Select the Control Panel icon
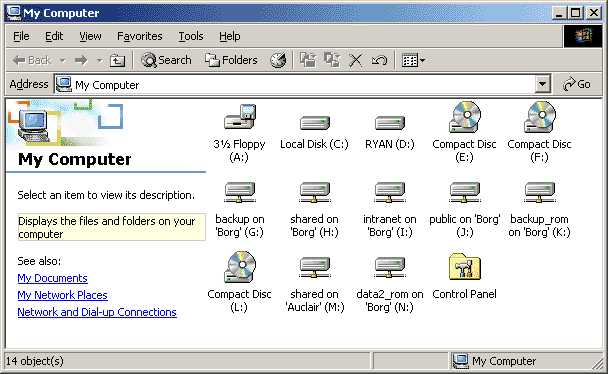 click(x=465, y=267)
